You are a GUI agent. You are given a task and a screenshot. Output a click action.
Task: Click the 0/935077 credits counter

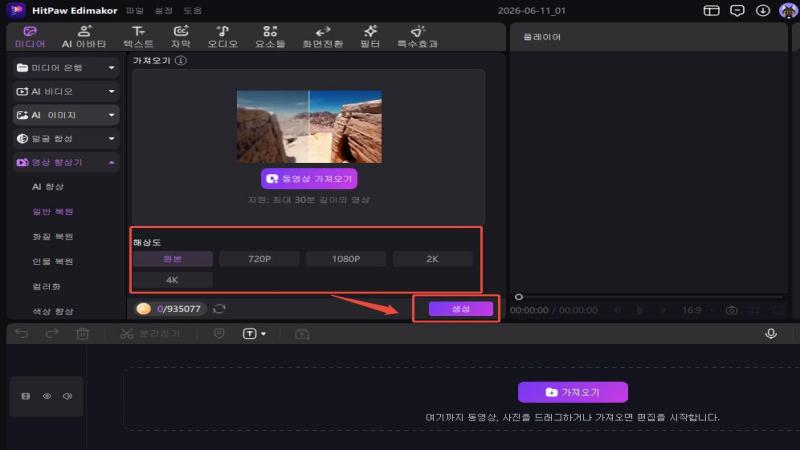coord(179,309)
